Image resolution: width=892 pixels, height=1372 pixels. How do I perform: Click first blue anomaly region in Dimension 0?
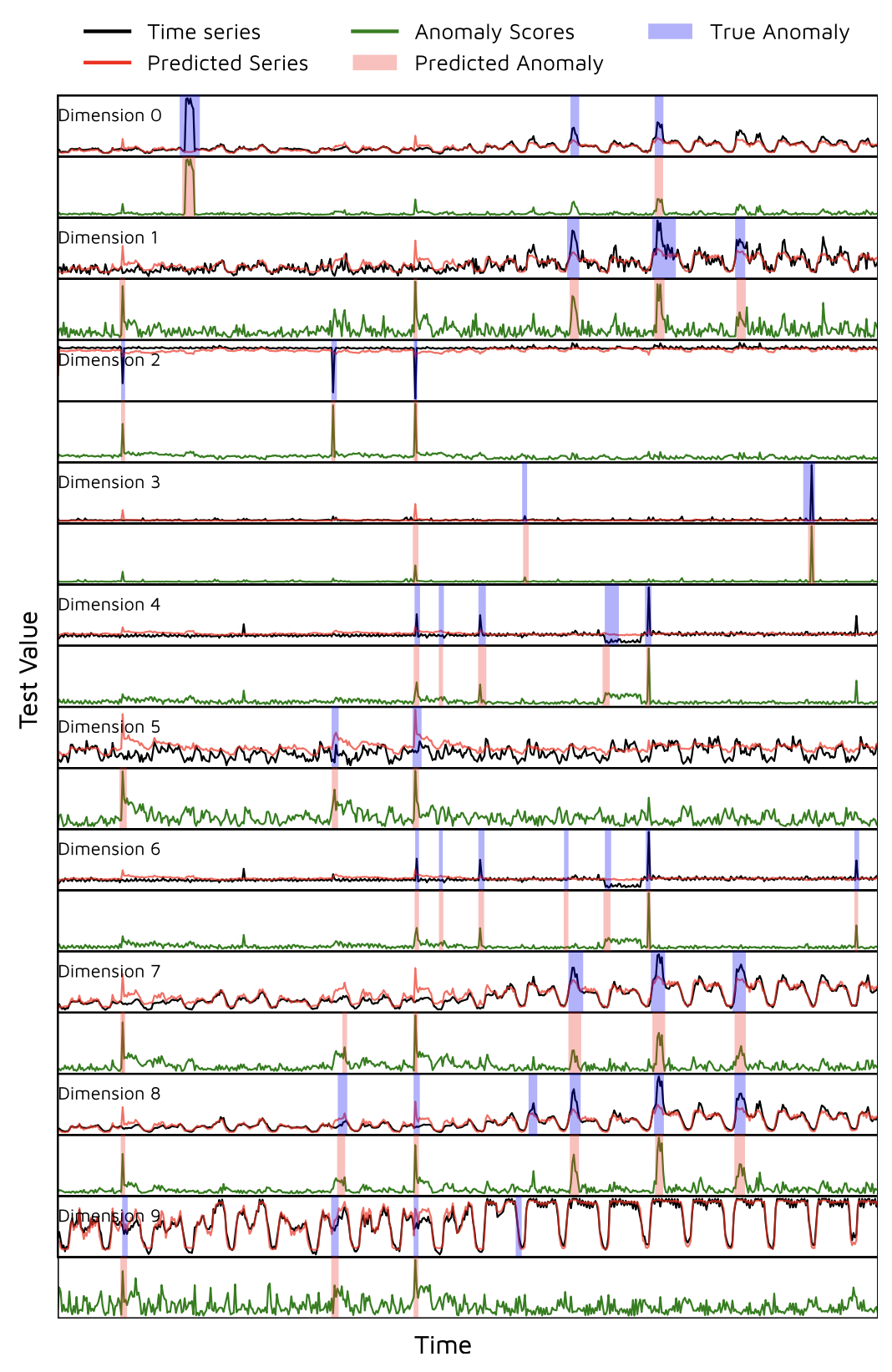point(190,125)
